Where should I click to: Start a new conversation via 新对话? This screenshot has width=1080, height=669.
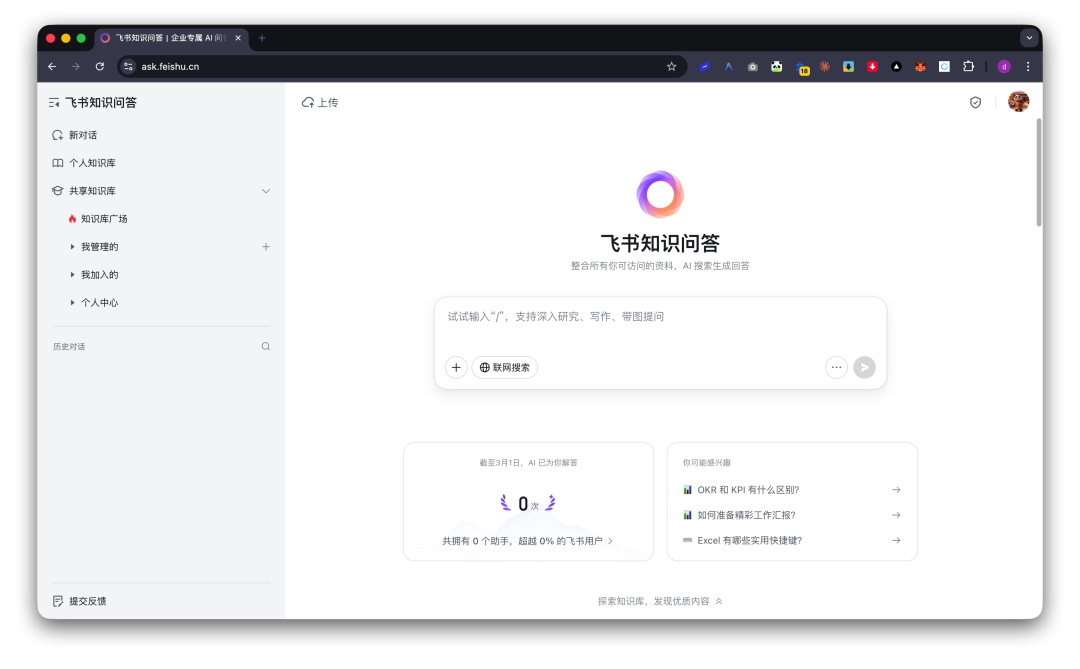[81, 134]
